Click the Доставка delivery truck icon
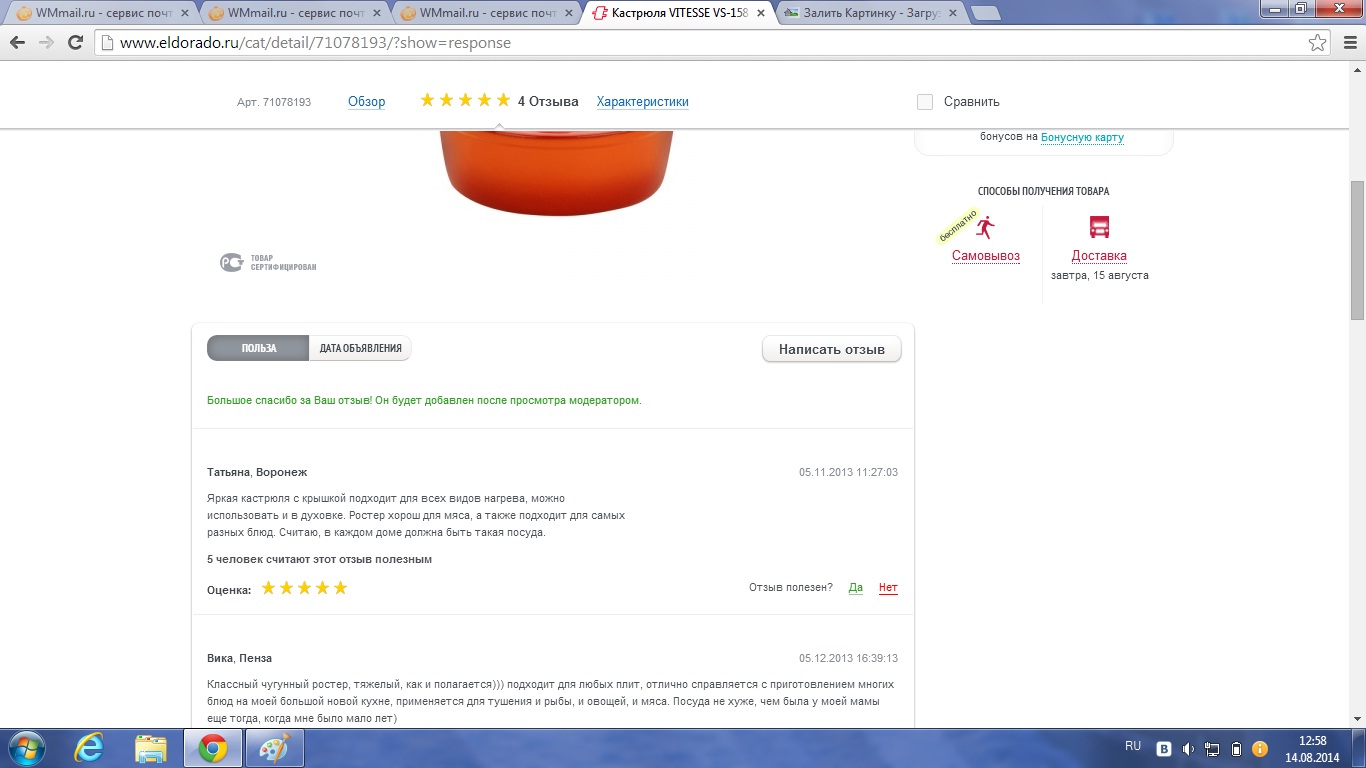Image resolution: width=1366 pixels, height=768 pixels. click(1099, 227)
